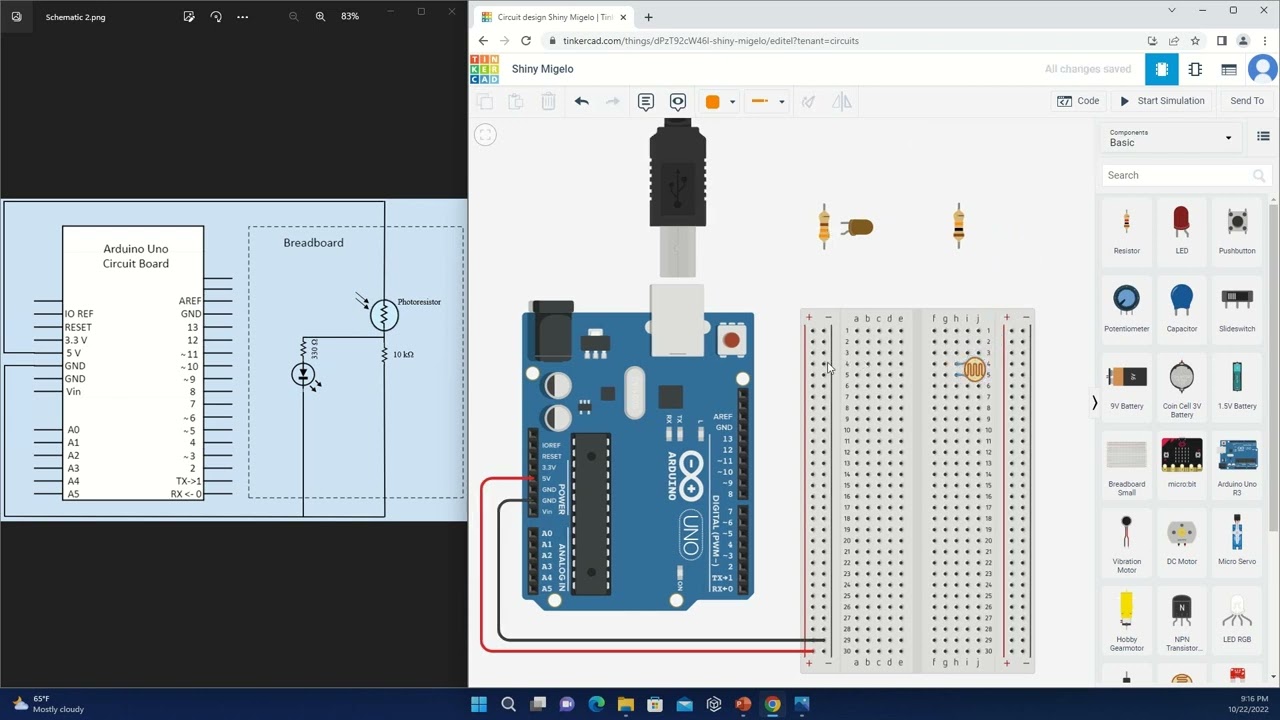Viewport: 1280px width, 720px height.
Task: Select the Micro Servo component
Action: (1237, 541)
